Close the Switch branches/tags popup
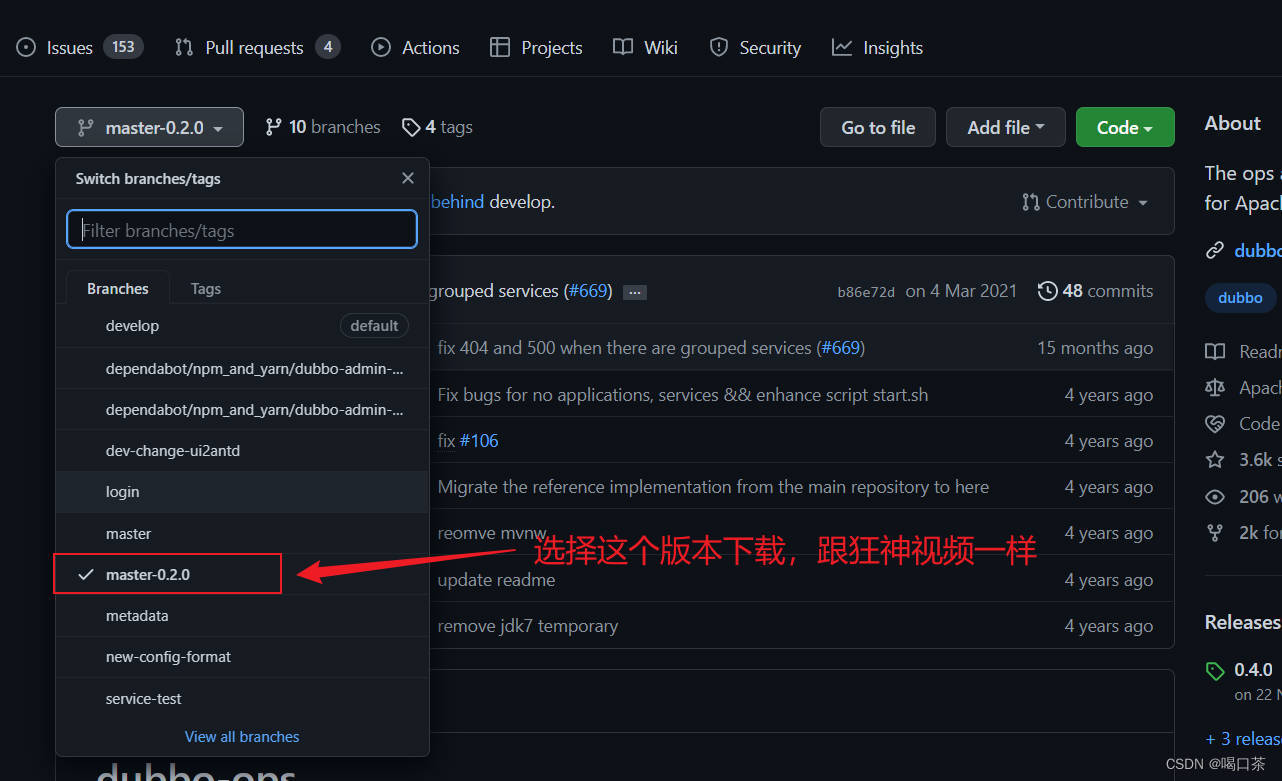This screenshot has height=781, width=1282. [407, 178]
